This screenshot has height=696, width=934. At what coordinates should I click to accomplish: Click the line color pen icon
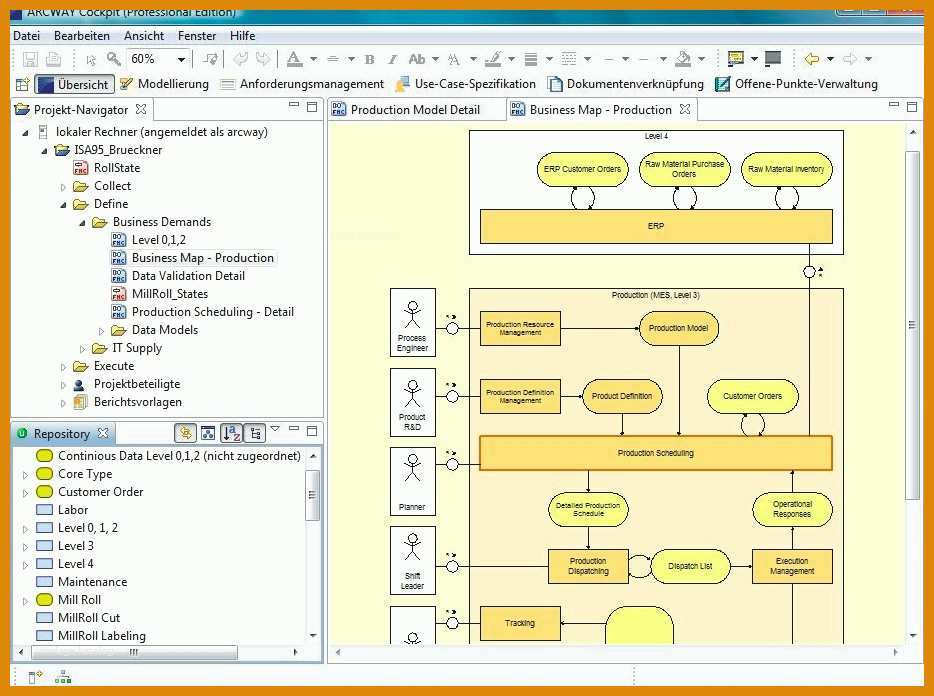click(x=493, y=58)
